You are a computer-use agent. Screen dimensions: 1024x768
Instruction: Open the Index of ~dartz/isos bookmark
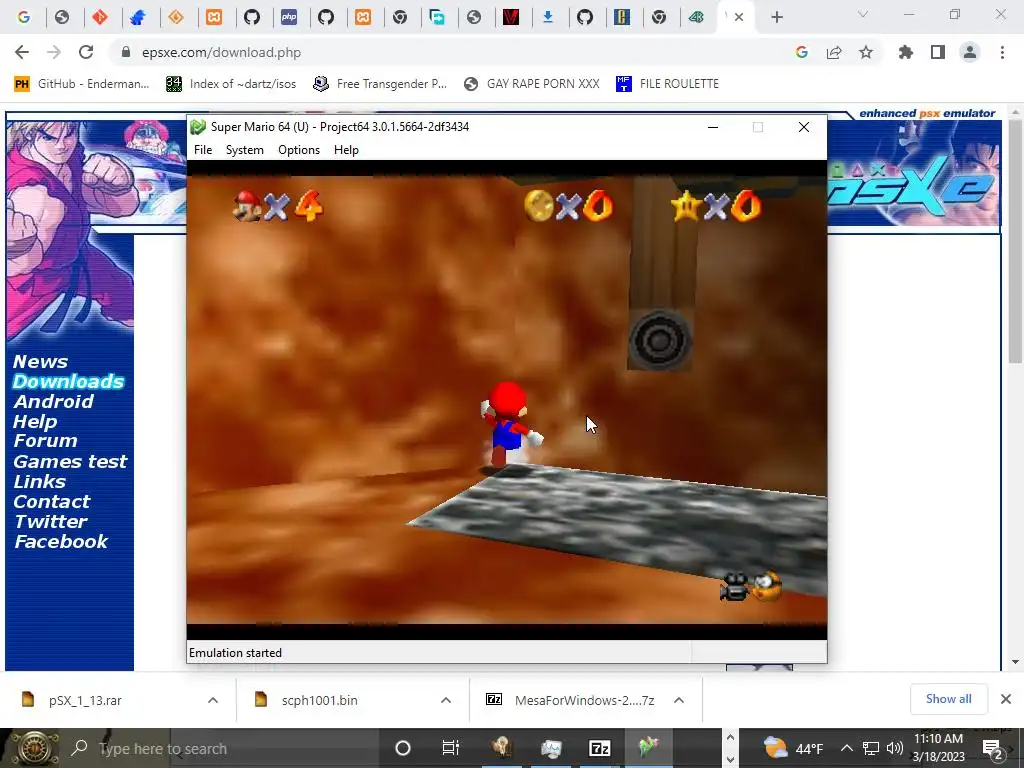point(231,84)
